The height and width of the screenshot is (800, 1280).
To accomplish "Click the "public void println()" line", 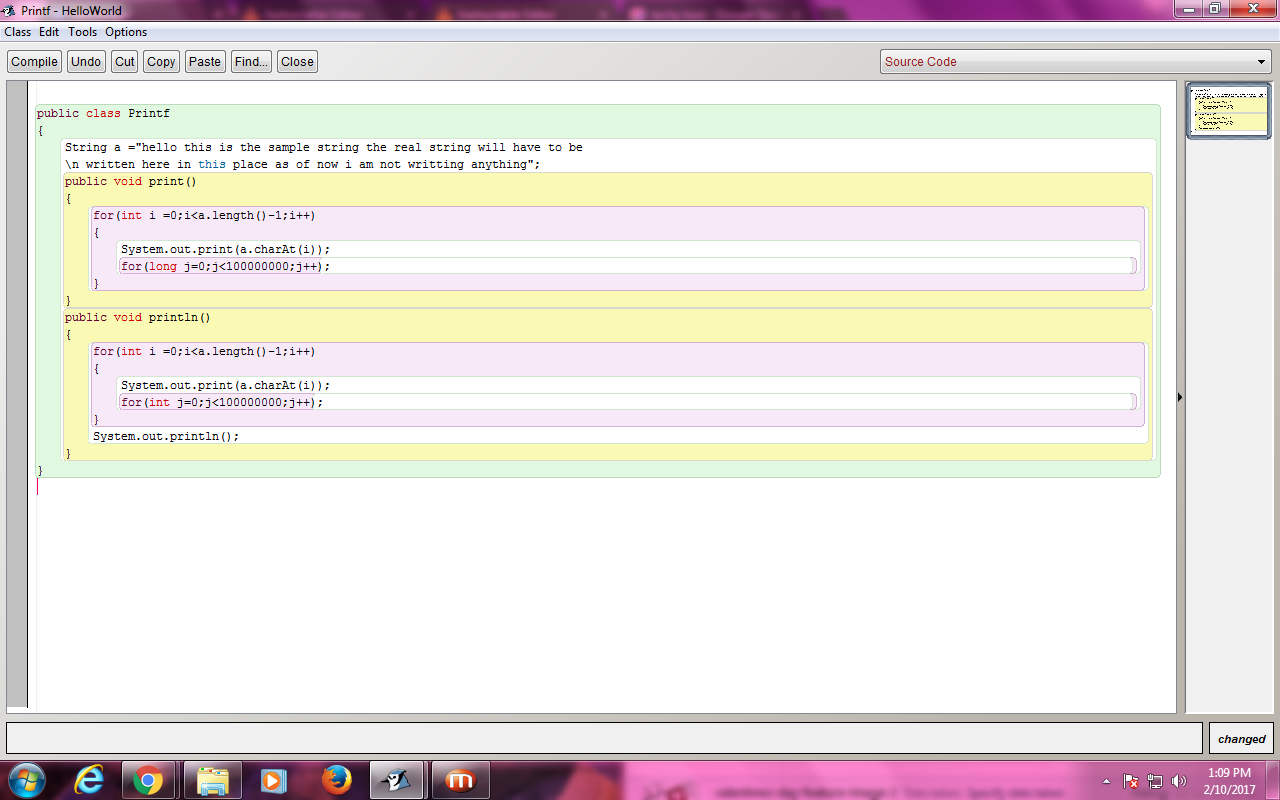I will coord(138,318).
